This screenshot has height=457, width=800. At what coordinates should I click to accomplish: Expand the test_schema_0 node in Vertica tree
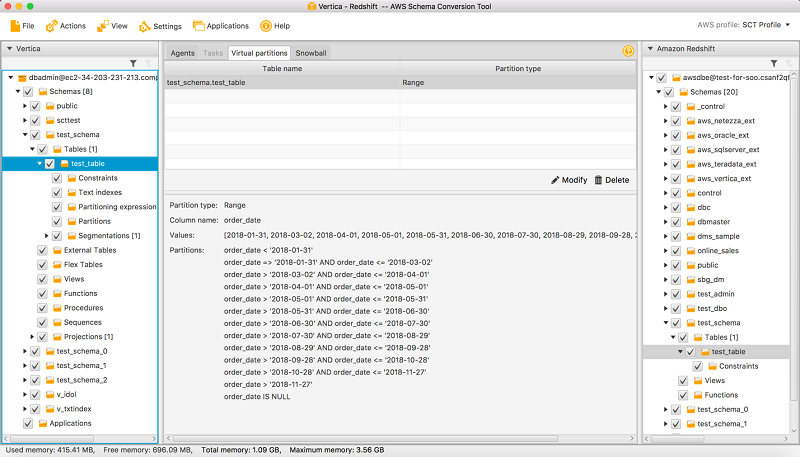[x=25, y=351]
